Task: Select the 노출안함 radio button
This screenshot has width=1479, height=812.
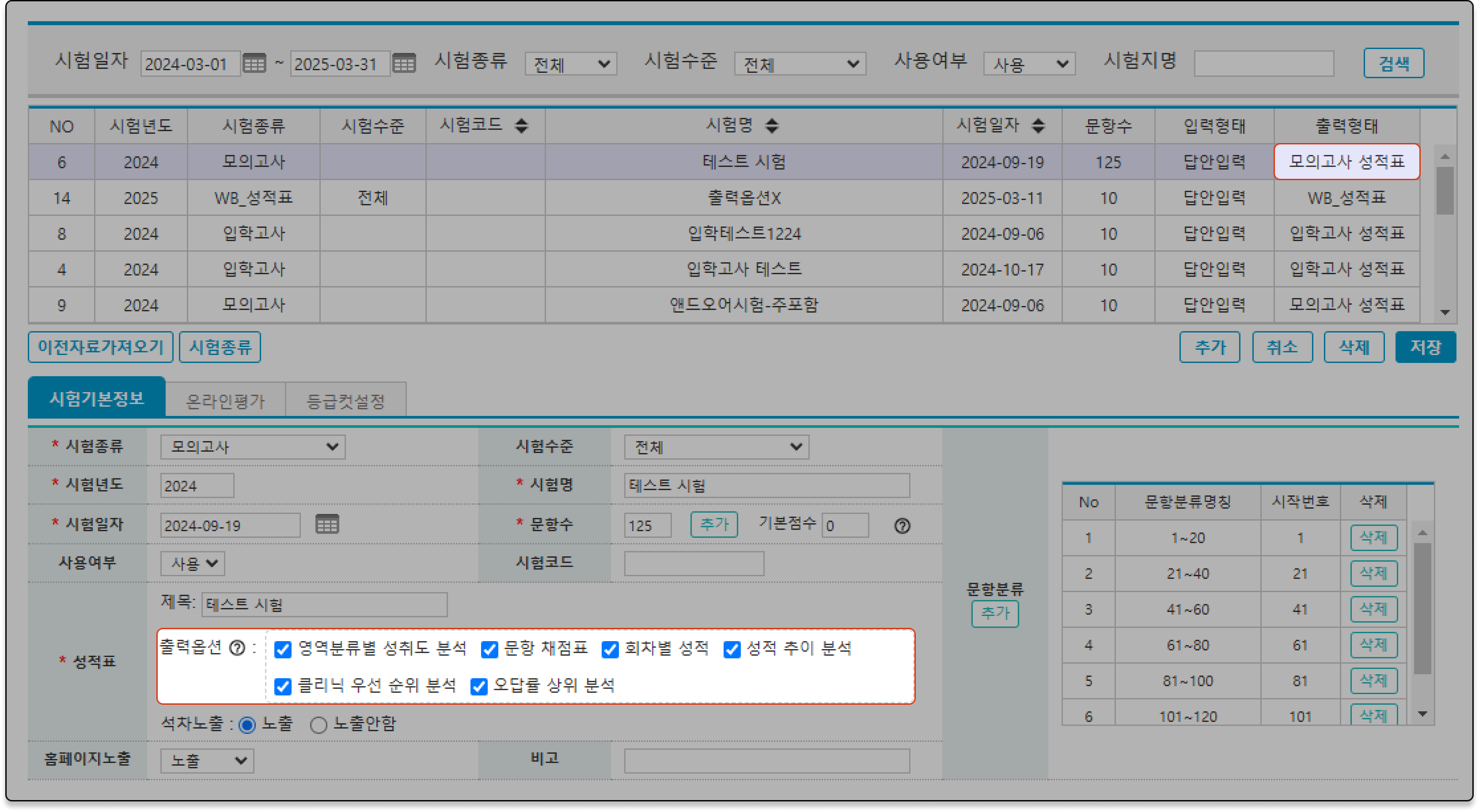Action: (319, 725)
